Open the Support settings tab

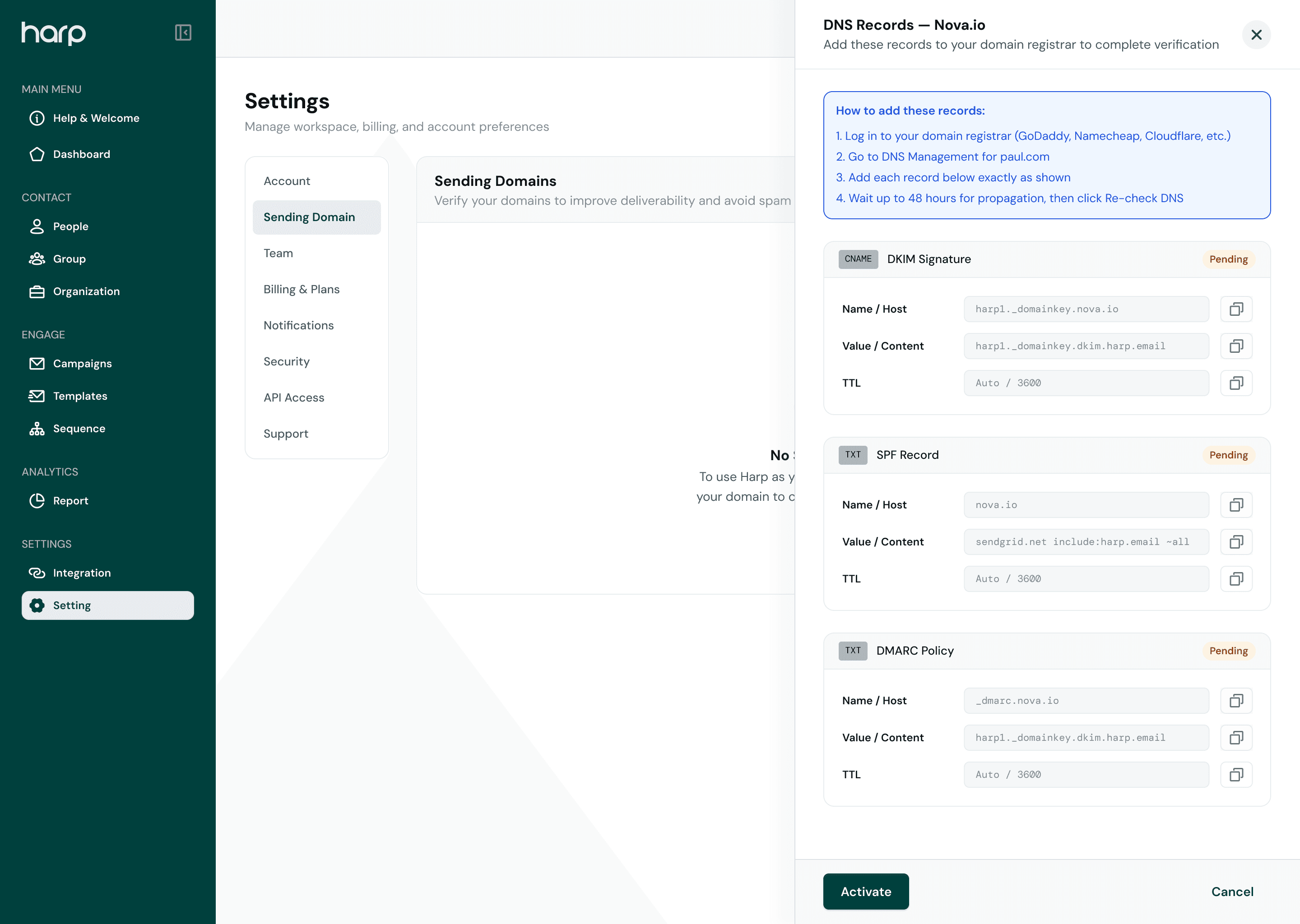316,434
